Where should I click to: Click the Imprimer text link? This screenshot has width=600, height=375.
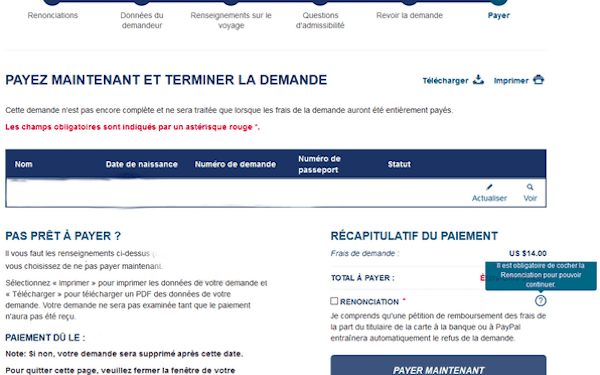pyautogui.click(x=511, y=81)
